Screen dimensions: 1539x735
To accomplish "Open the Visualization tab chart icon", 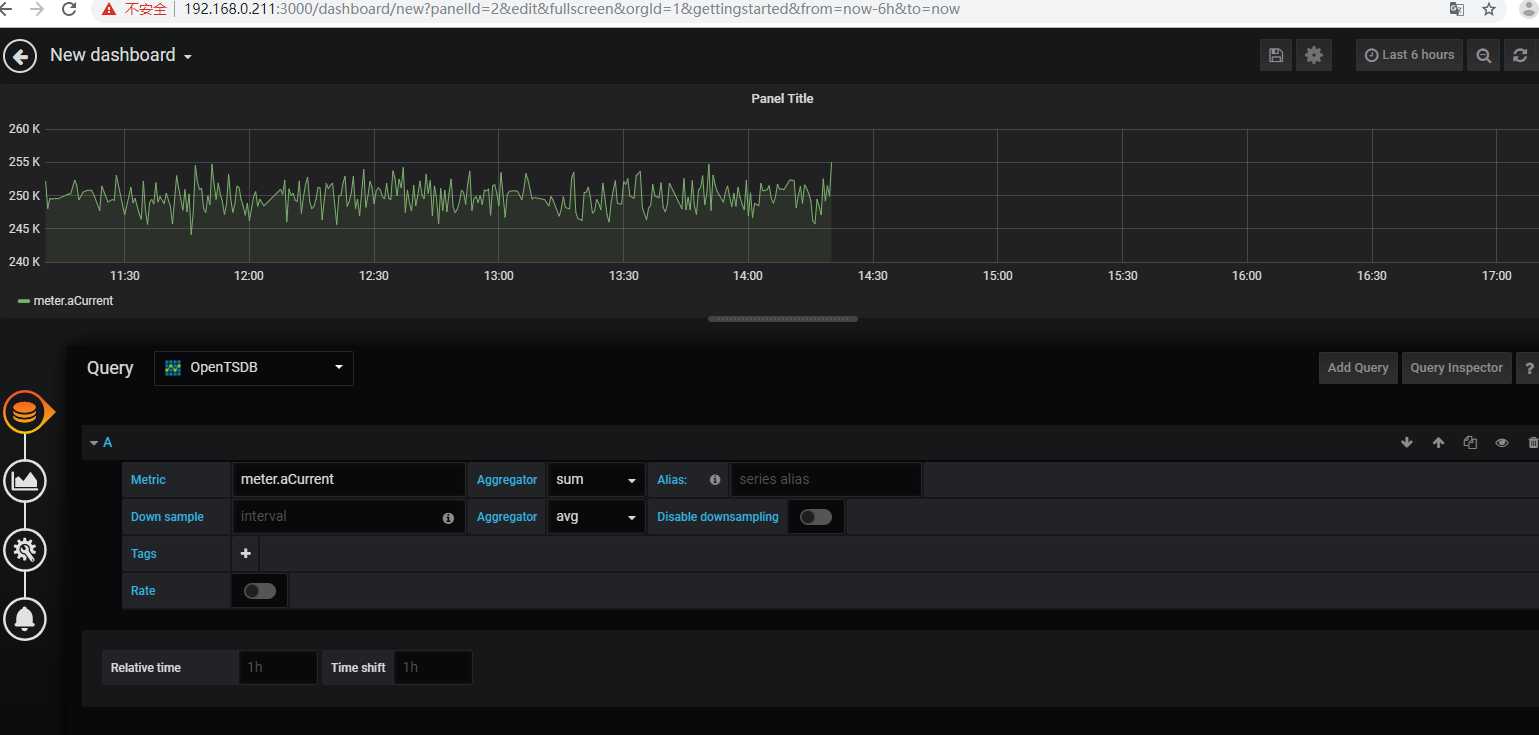I will [x=25, y=481].
